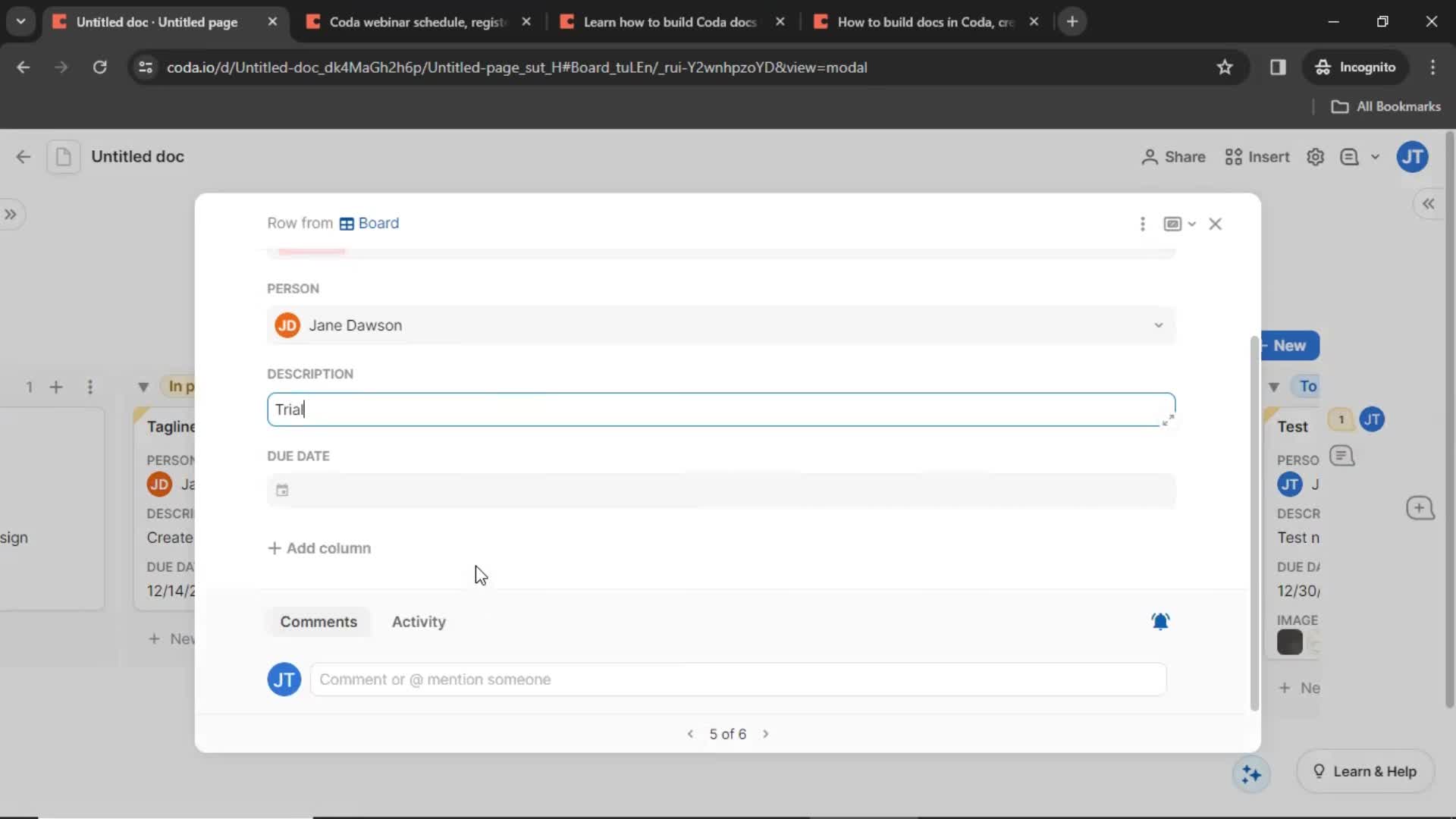Click the black image color swatch for Test card
This screenshot has height=819, width=1456.
click(x=1290, y=641)
